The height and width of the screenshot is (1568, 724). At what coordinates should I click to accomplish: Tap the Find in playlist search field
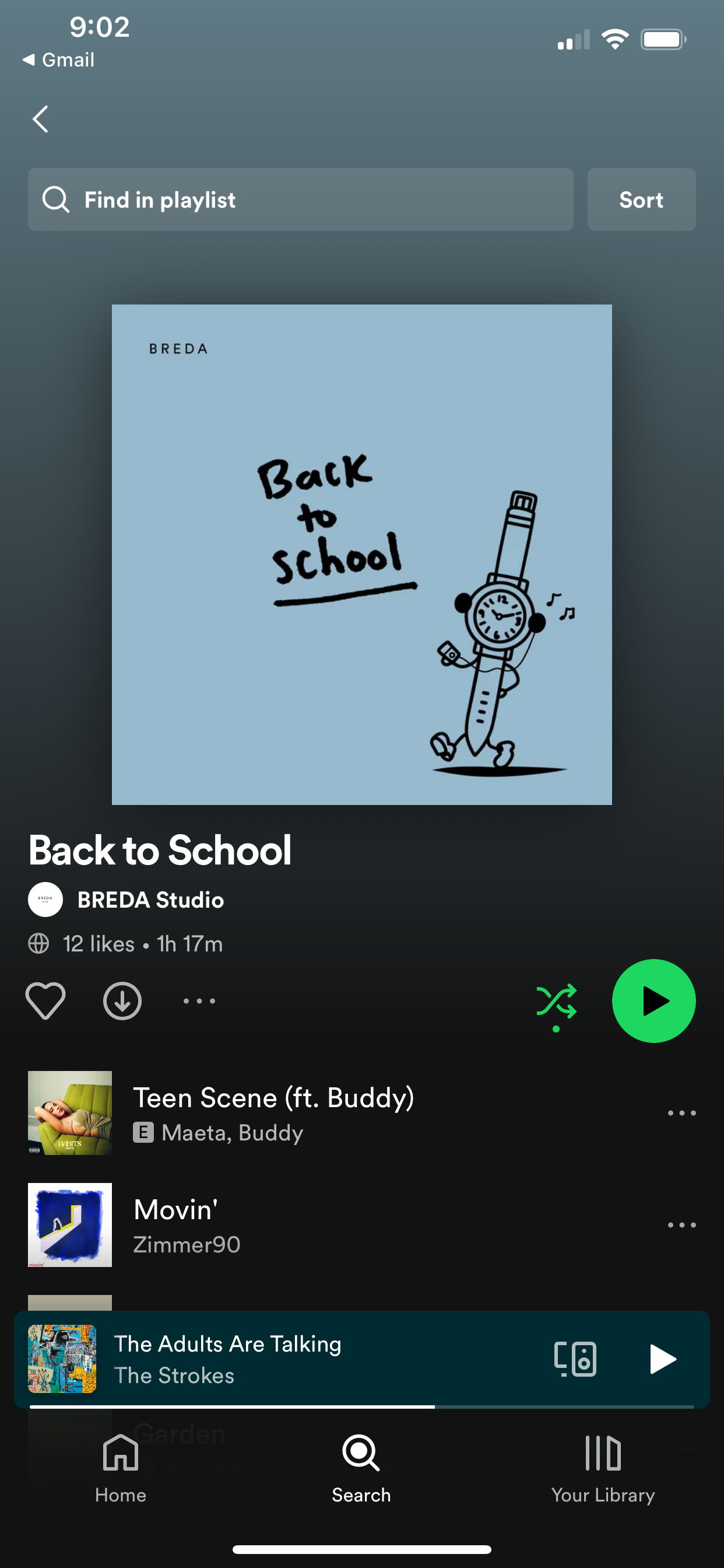[x=301, y=199]
